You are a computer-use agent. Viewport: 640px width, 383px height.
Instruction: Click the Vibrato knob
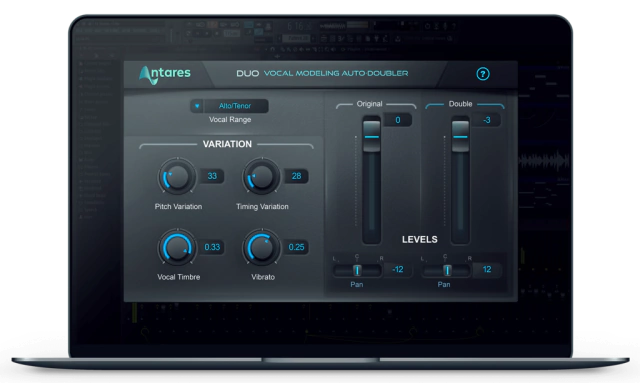pyautogui.click(x=262, y=247)
